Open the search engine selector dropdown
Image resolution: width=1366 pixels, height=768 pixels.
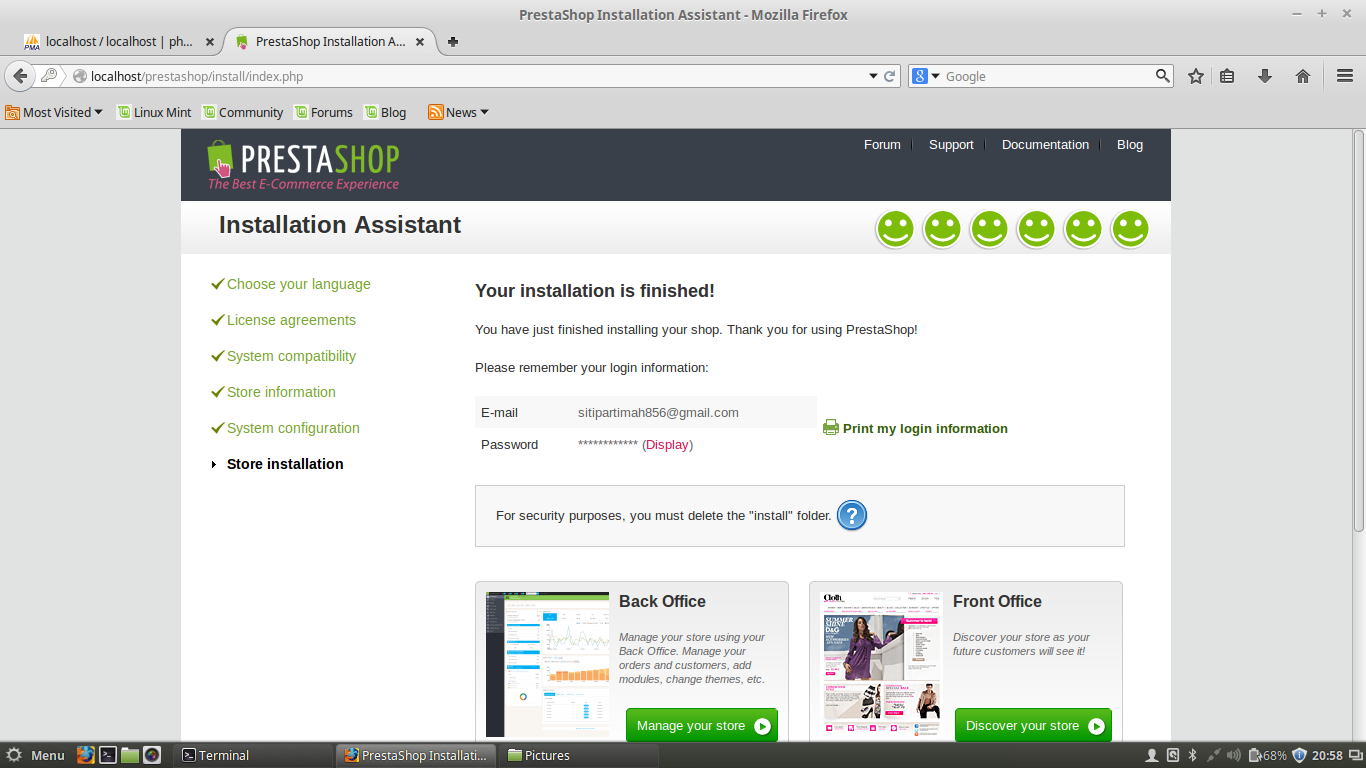[x=926, y=76]
